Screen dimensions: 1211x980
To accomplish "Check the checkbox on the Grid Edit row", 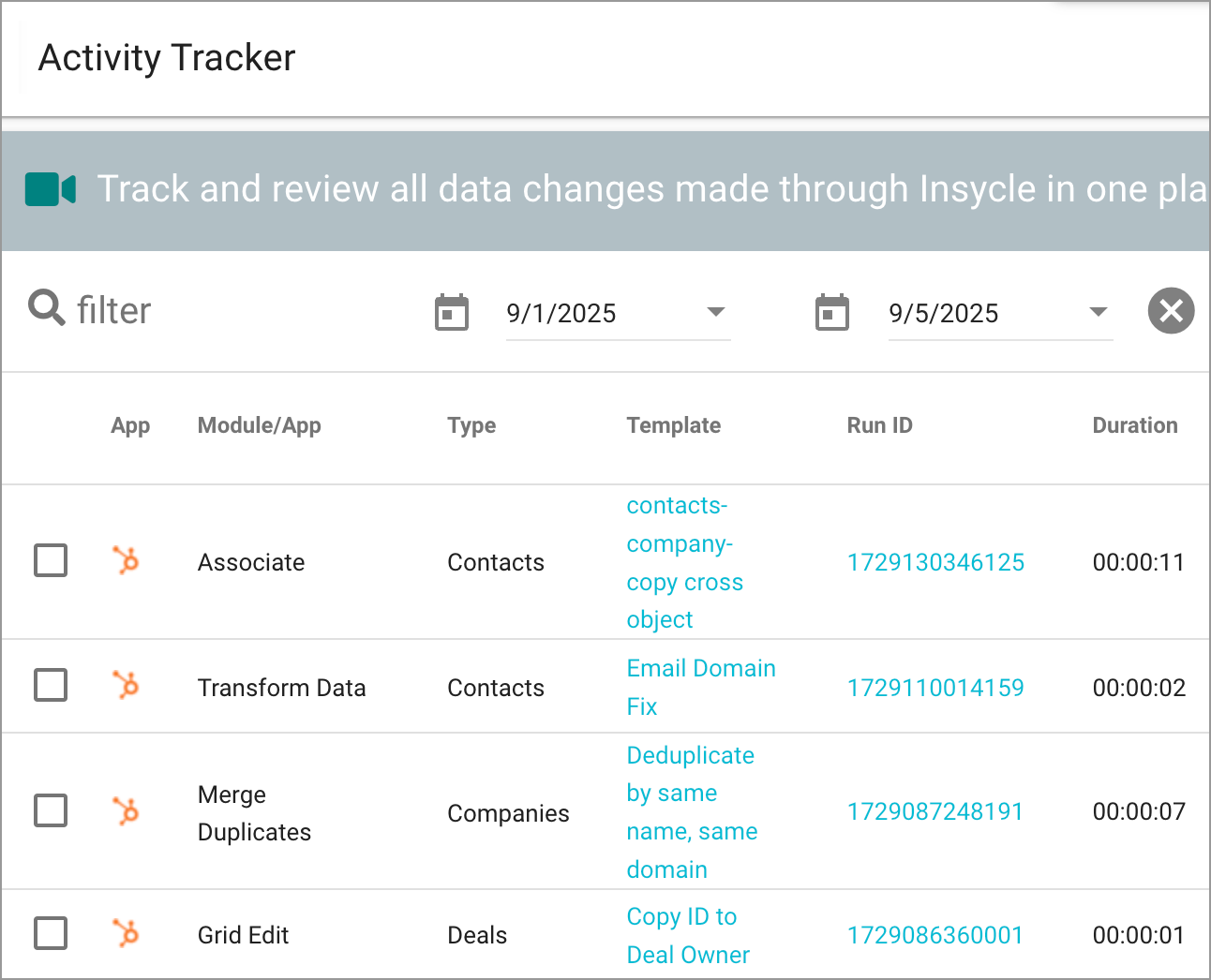I will click(x=50, y=933).
